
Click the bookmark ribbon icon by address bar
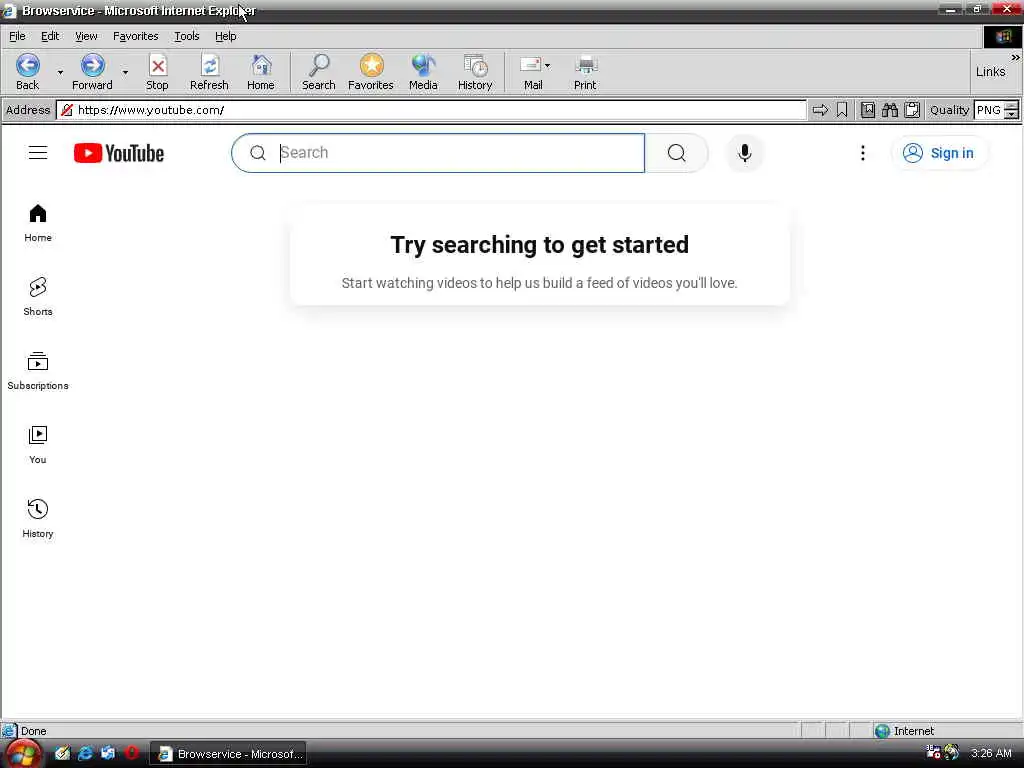click(x=842, y=110)
